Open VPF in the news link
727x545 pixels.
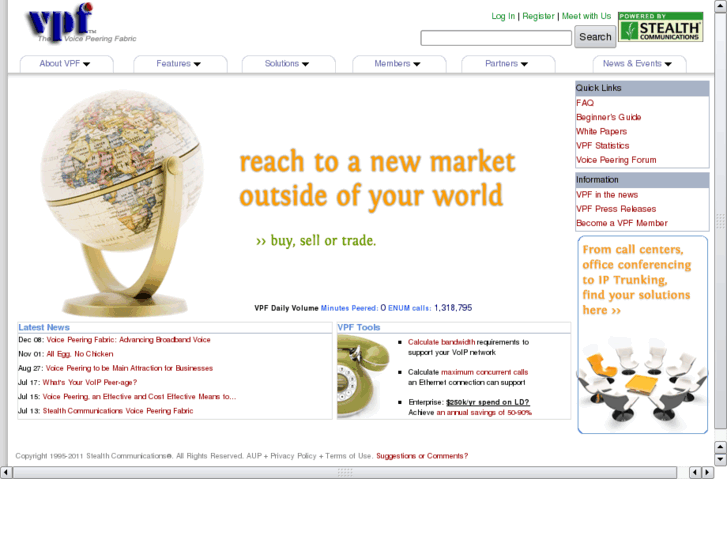607,195
